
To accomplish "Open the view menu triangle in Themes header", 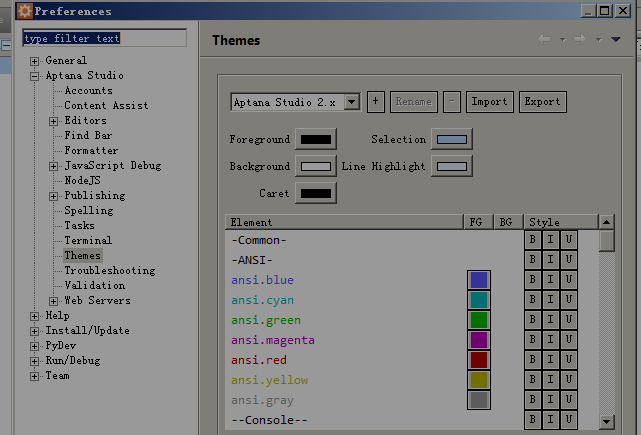I will coord(616,39).
